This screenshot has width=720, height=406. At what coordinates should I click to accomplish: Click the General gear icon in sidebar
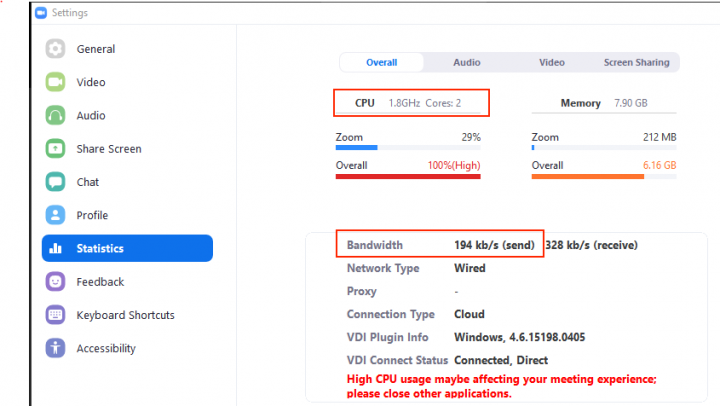pyautogui.click(x=56, y=49)
